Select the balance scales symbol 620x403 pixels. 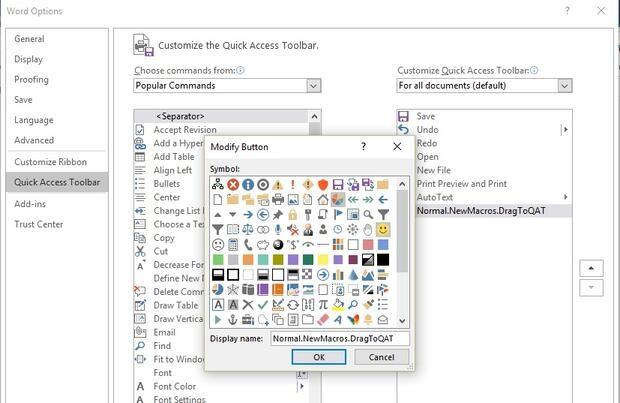tap(248, 229)
